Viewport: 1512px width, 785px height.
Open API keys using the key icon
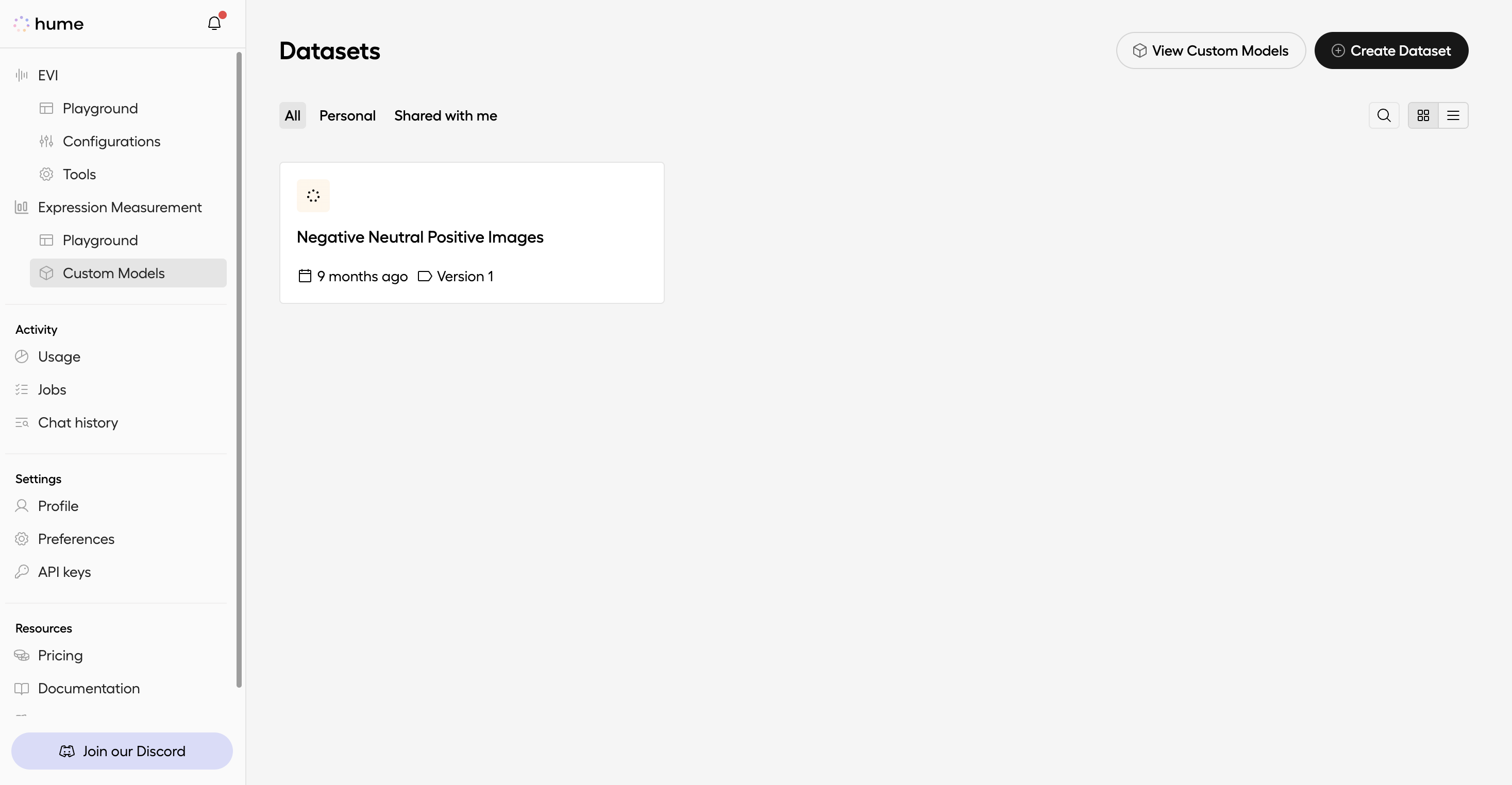click(22, 571)
